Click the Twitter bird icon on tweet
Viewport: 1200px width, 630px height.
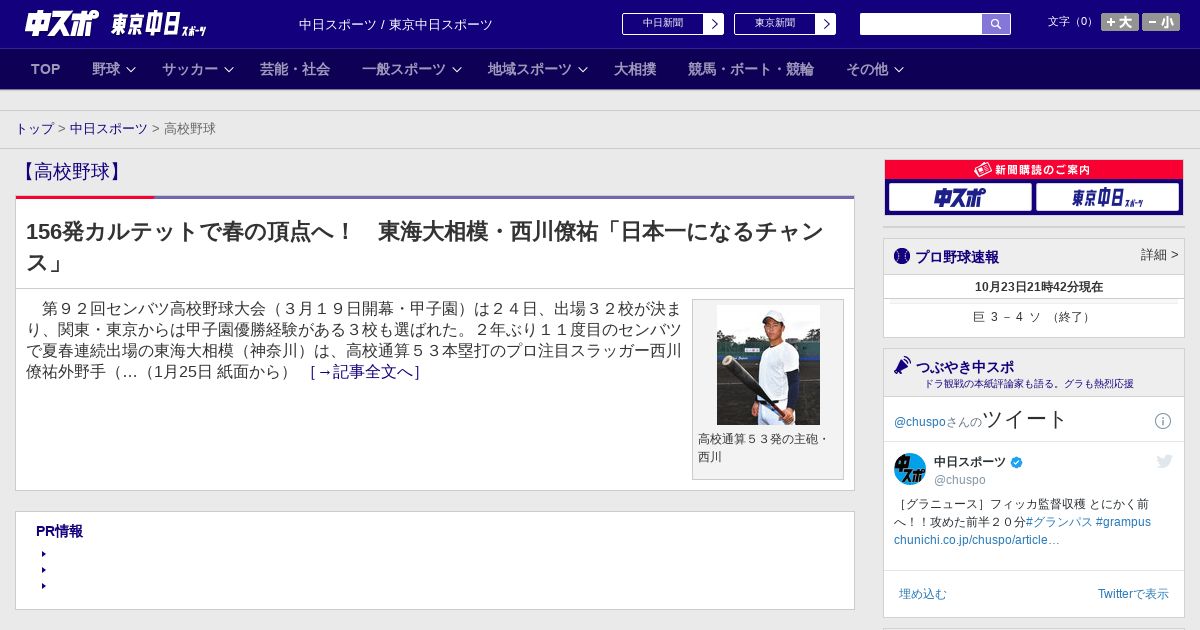click(x=1164, y=461)
